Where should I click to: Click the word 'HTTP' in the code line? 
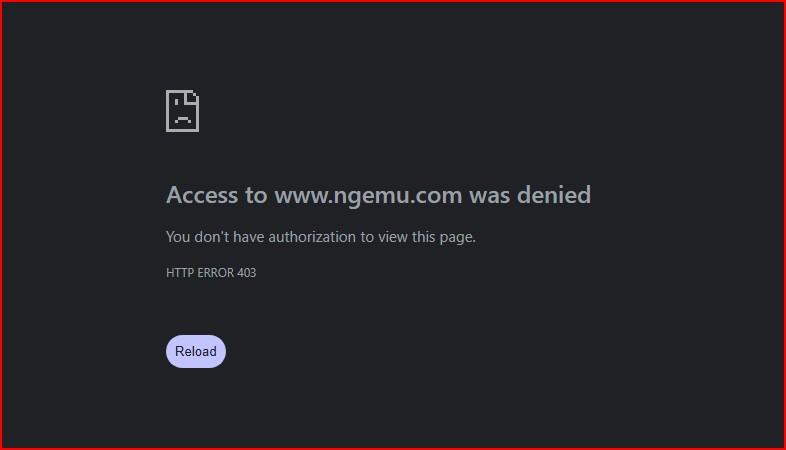pos(180,273)
